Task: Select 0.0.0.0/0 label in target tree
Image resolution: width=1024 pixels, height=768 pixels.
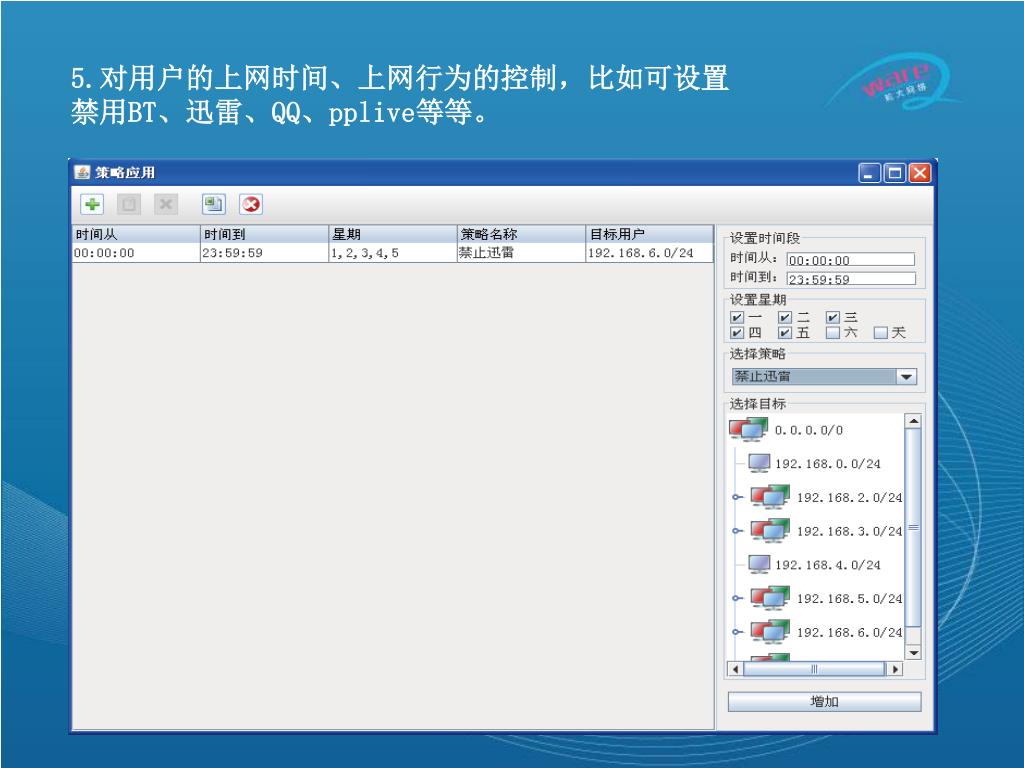Action: (808, 430)
